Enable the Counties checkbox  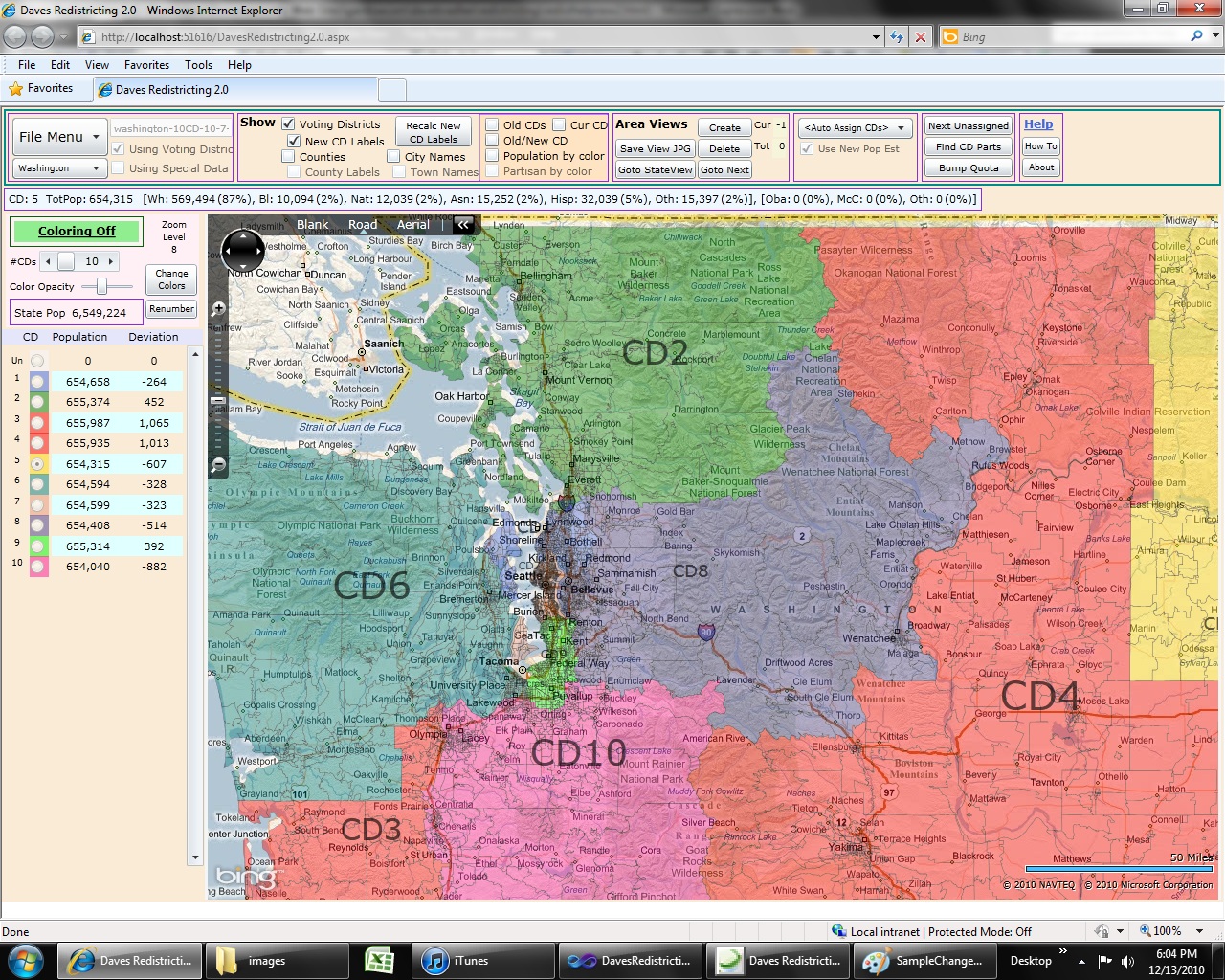coord(288,157)
